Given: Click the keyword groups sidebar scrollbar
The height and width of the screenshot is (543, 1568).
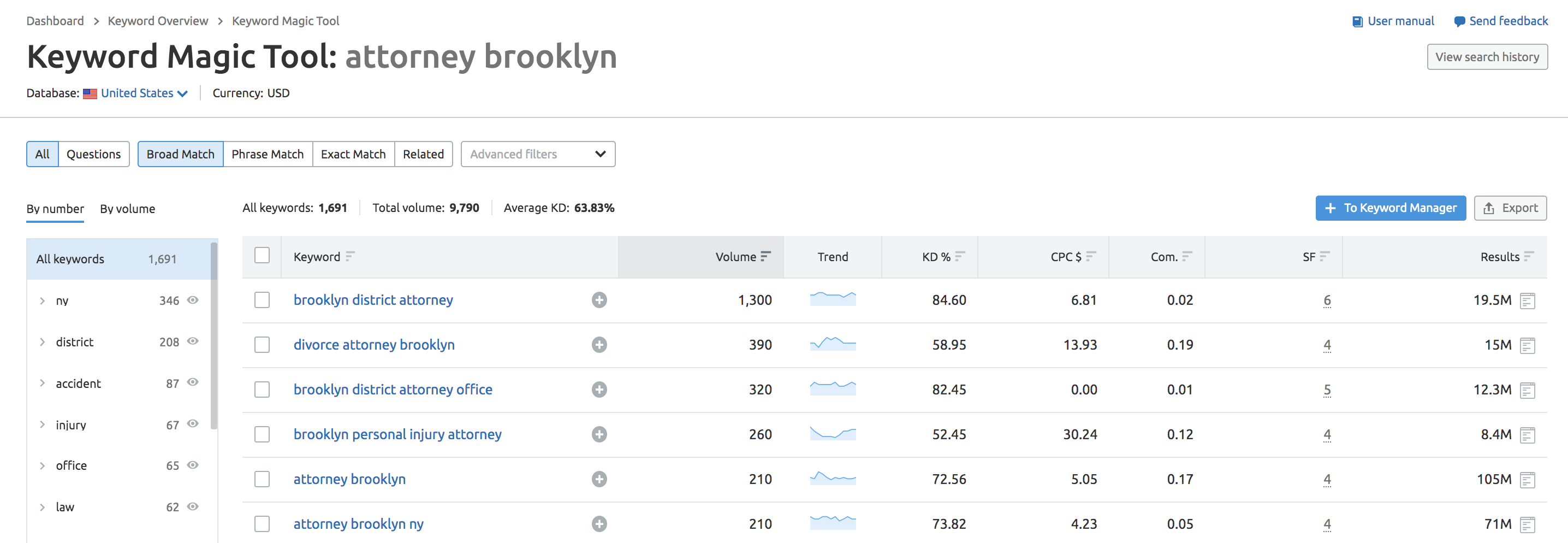Looking at the screenshot, I should pyautogui.click(x=213, y=336).
